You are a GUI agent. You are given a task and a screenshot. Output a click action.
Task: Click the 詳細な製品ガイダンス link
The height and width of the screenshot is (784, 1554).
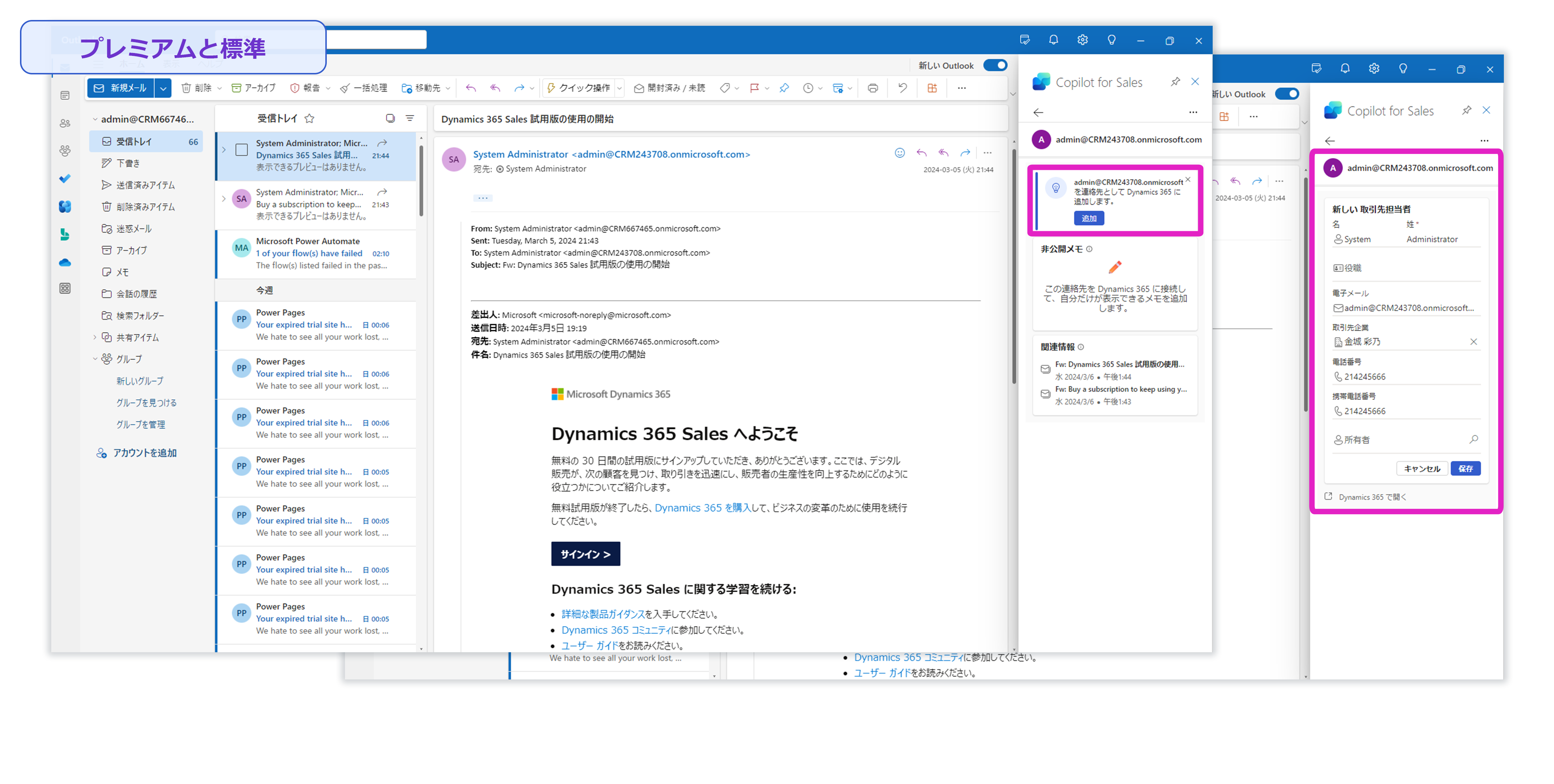(x=603, y=614)
